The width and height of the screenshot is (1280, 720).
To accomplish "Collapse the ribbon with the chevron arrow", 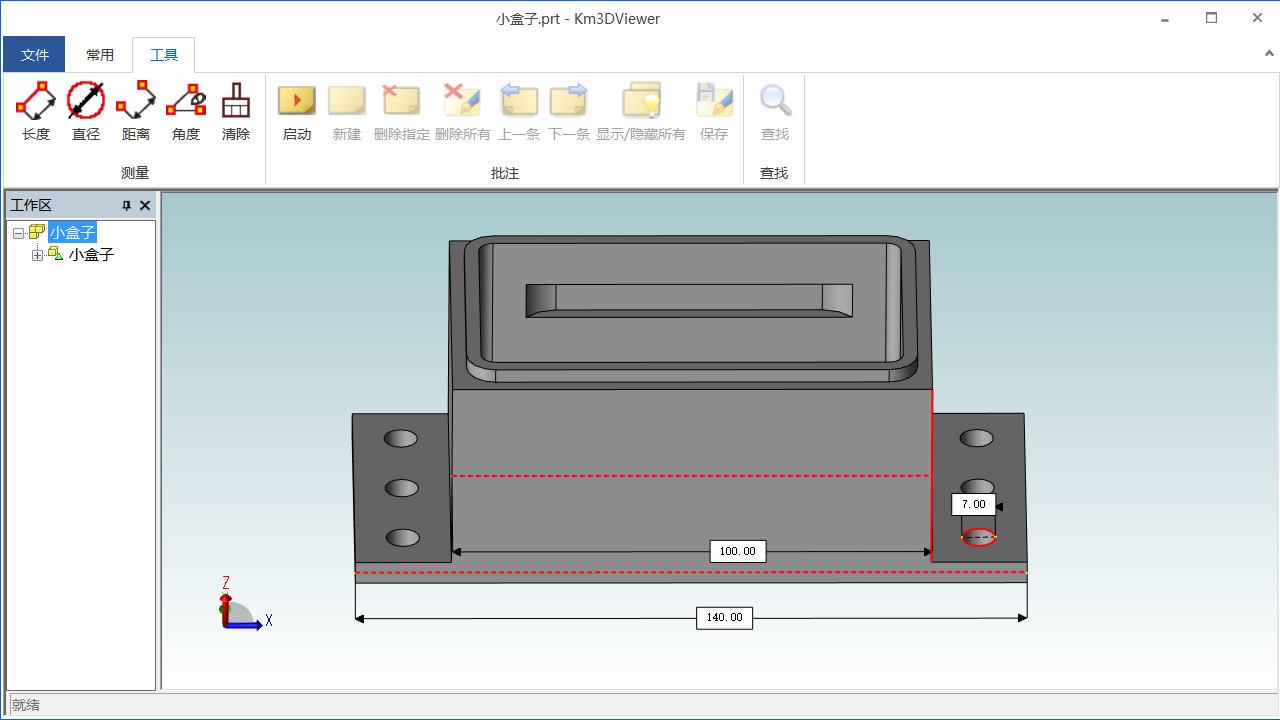I will (x=1269, y=52).
